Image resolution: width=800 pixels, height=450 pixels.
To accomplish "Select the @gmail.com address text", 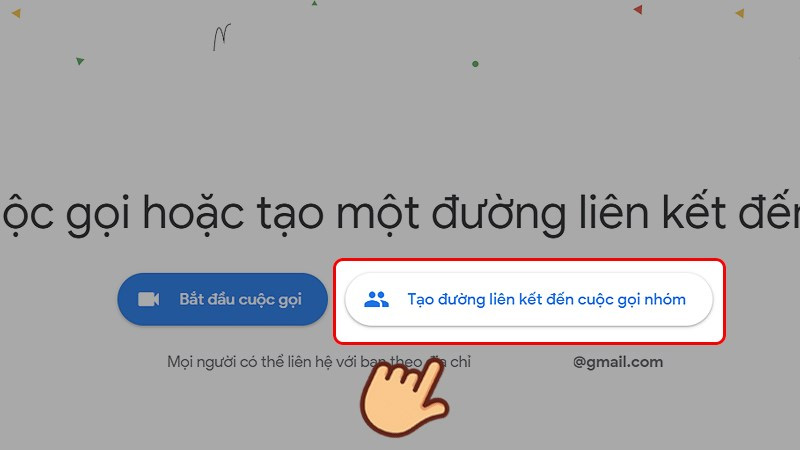I will 618,362.
